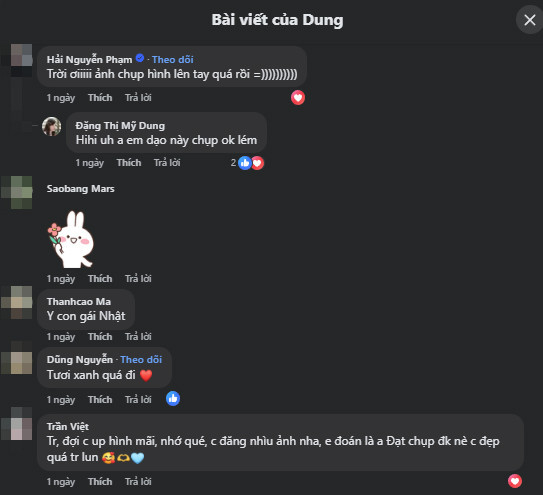
Task: Open thumbs-up reaction on Dũng Nguyễn's comment
Action: coord(173,399)
